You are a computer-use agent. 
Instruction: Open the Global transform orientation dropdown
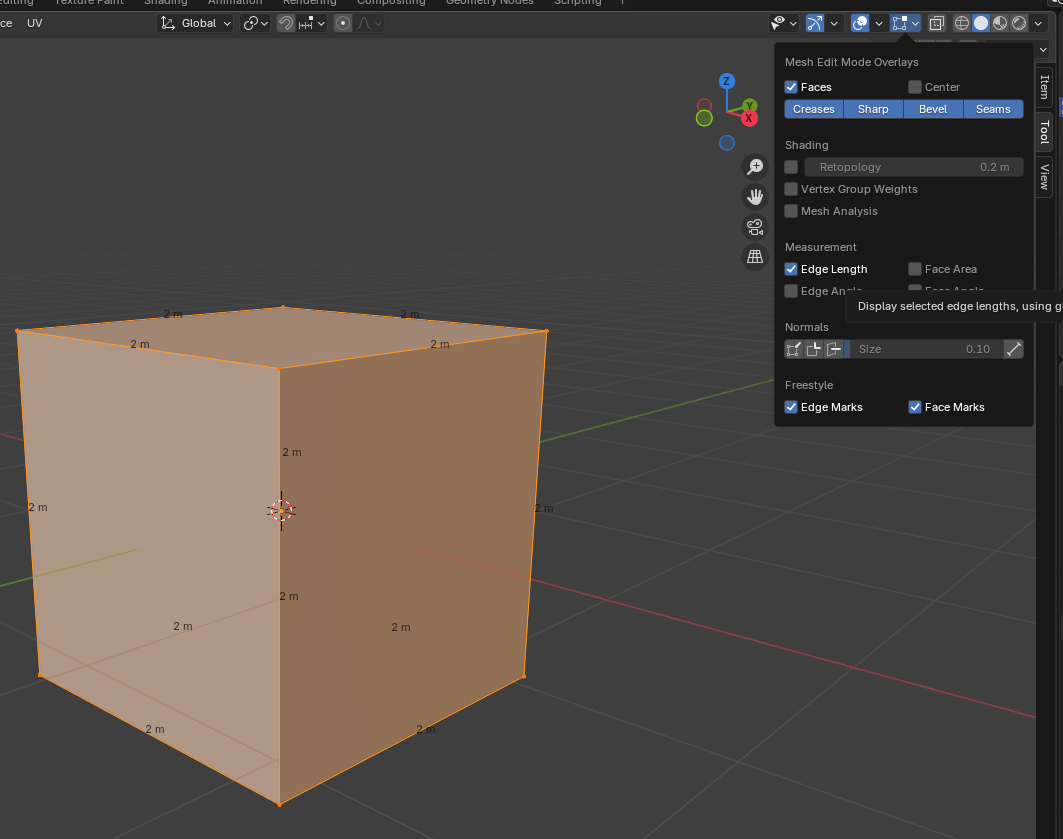click(x=196, y=23)
